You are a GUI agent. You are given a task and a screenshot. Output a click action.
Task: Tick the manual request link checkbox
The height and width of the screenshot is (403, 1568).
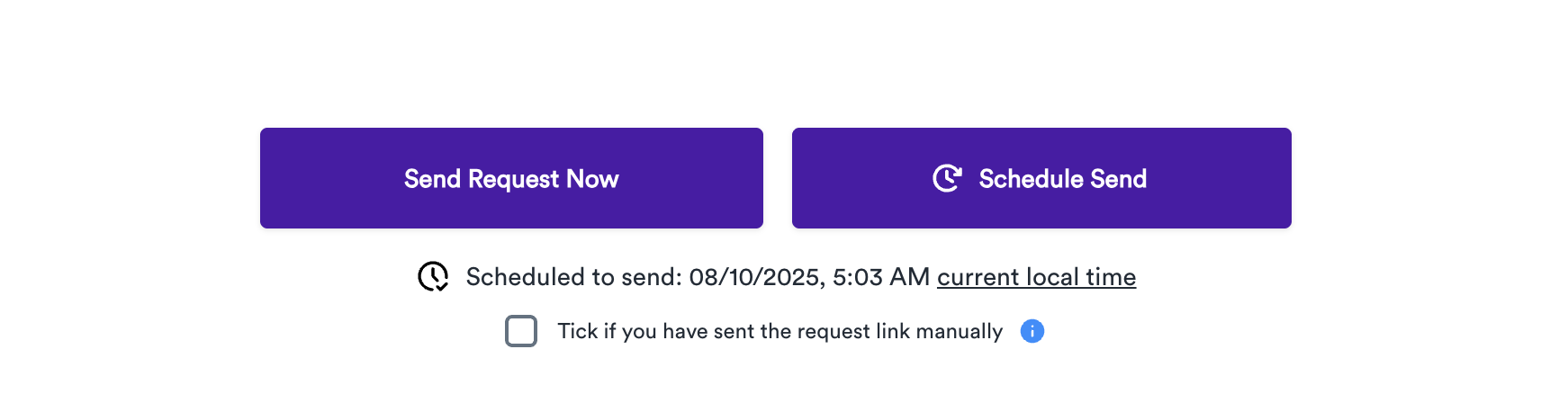point(521,331)
